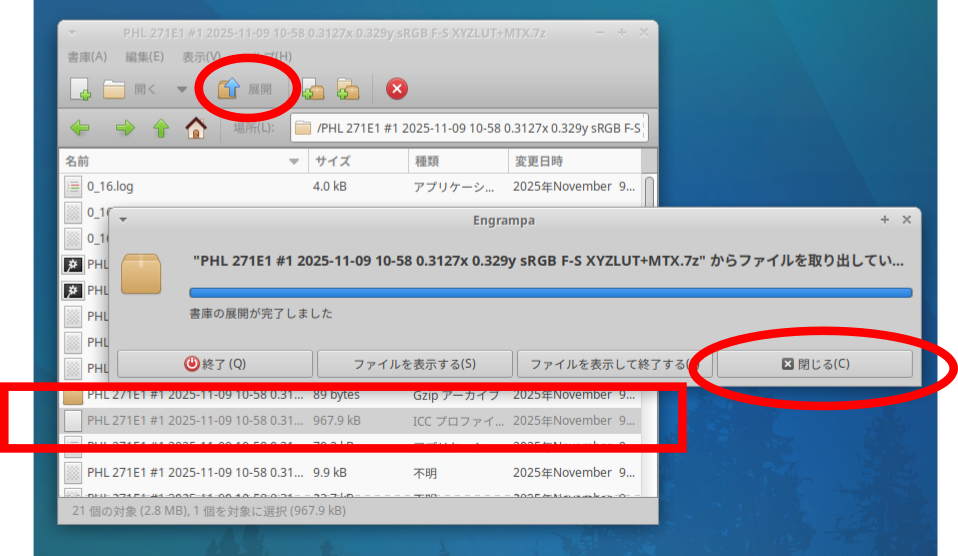Open the dropdown arrow beside 開く
Image resolution: width=958 pixels, height=556 pixels.
pyautogui.click(x=181, y=89)
